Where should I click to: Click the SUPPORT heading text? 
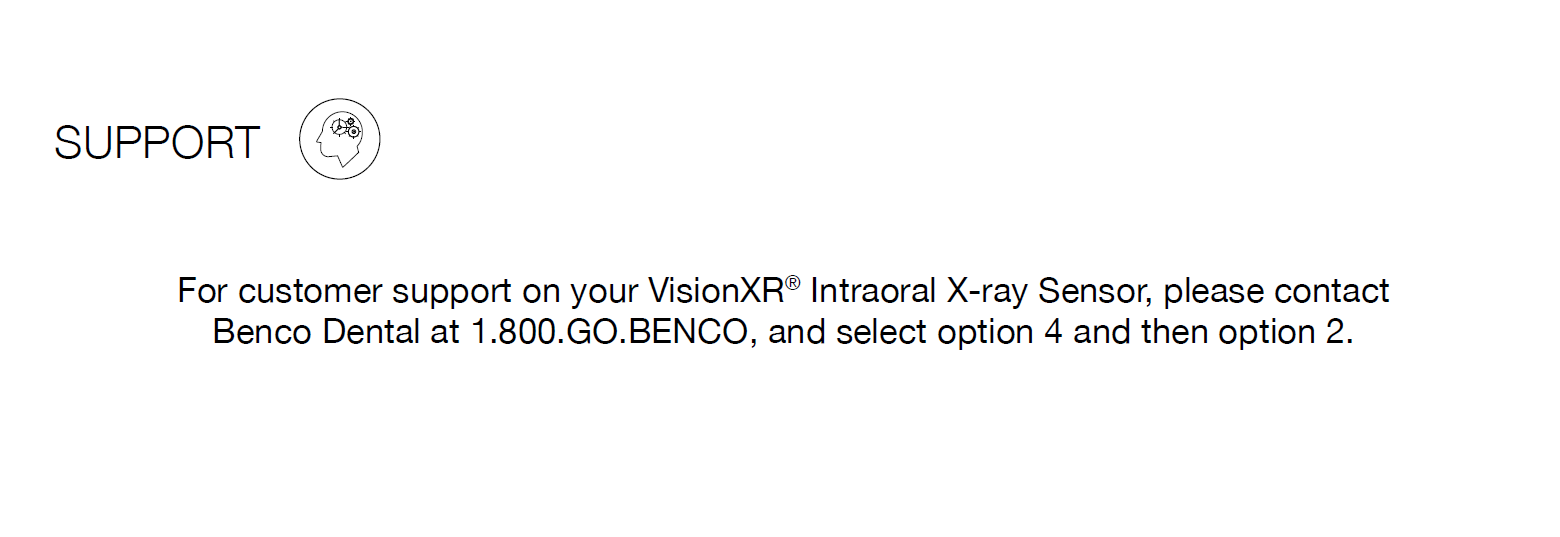pos(157,143)
